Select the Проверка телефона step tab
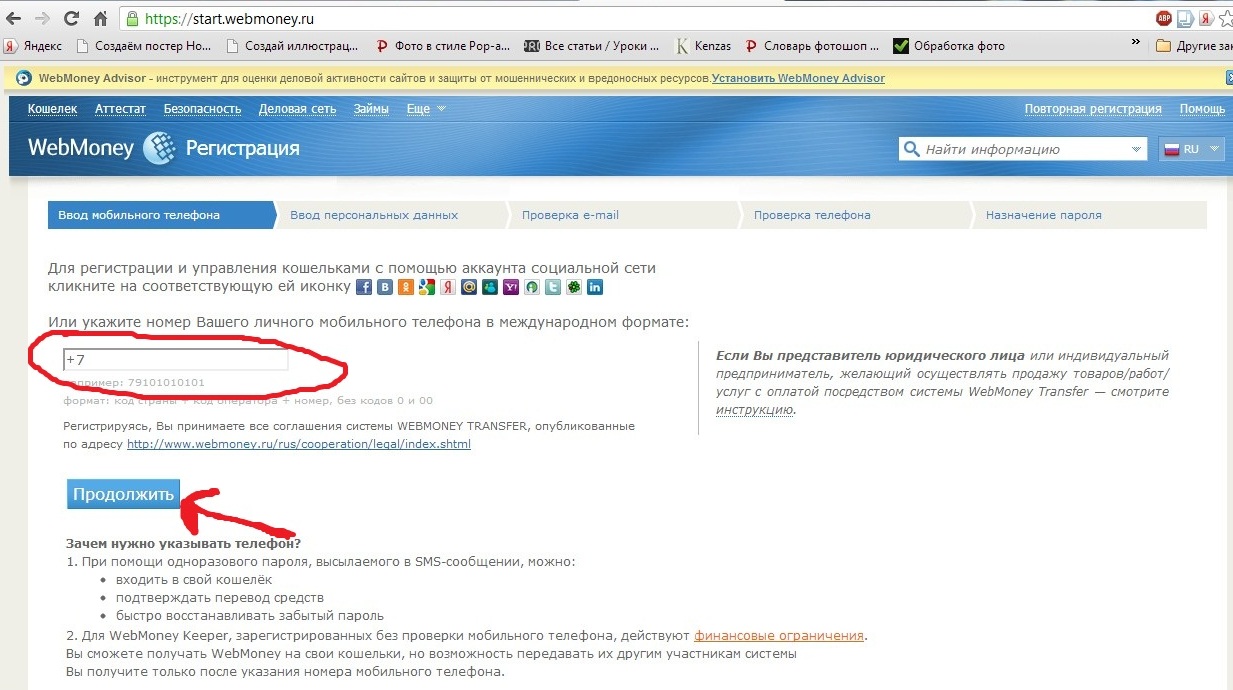Screen dimensions: 1233x690 pyautogui.click(x=855, y=215)
